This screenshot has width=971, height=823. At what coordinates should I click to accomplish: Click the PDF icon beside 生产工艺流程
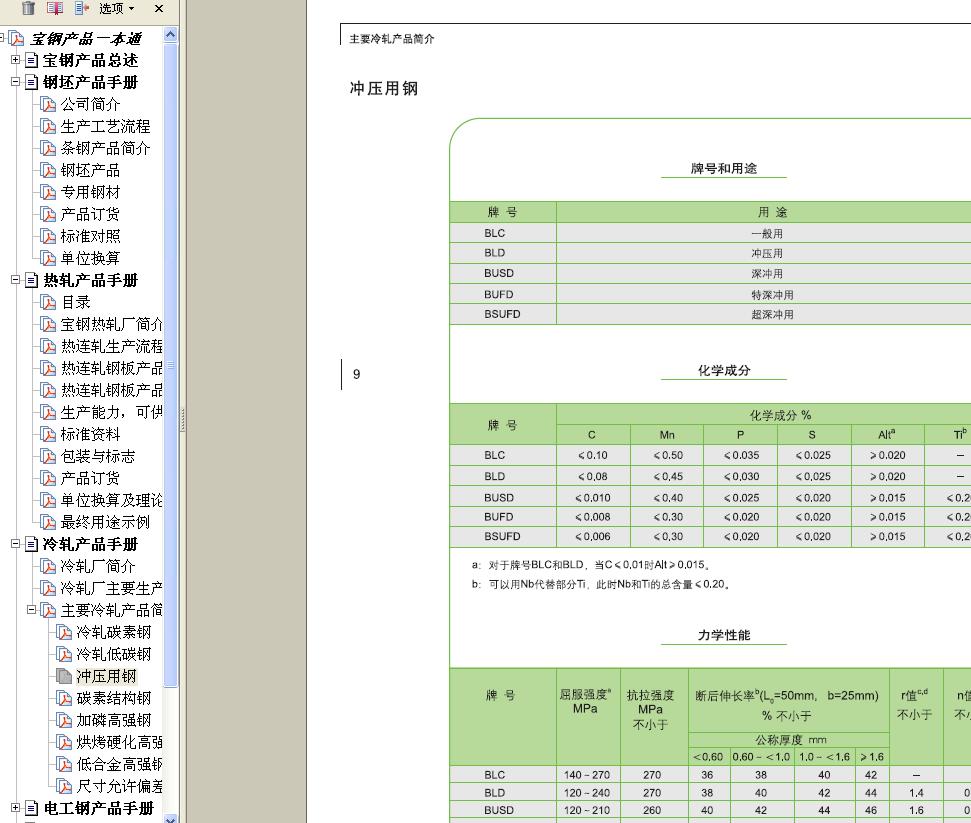pos(48,126)
